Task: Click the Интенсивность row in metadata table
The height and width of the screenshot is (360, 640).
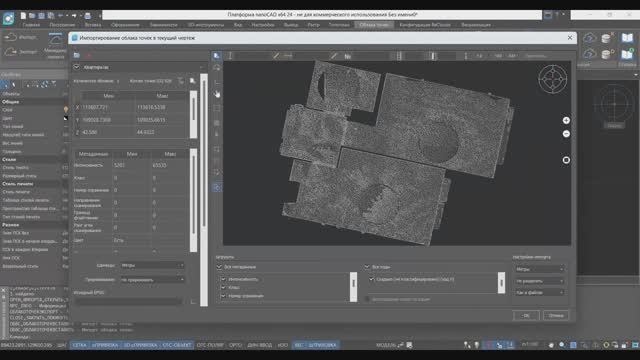Action: point(131,165)
